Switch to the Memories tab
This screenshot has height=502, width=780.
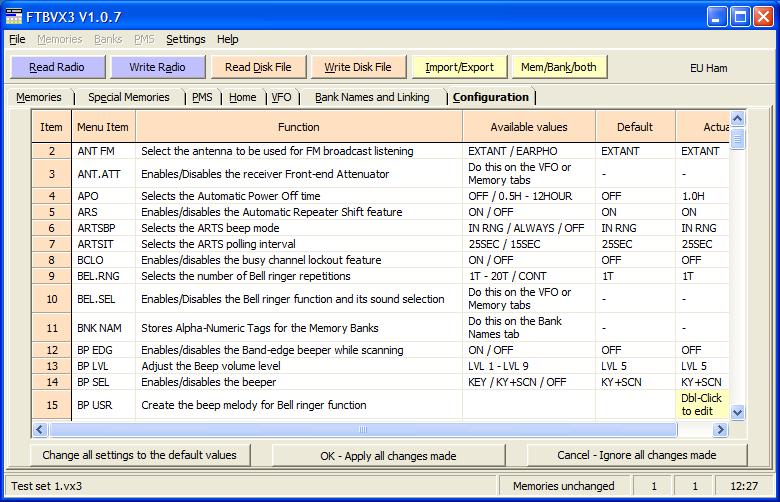(x=39, y=97)
